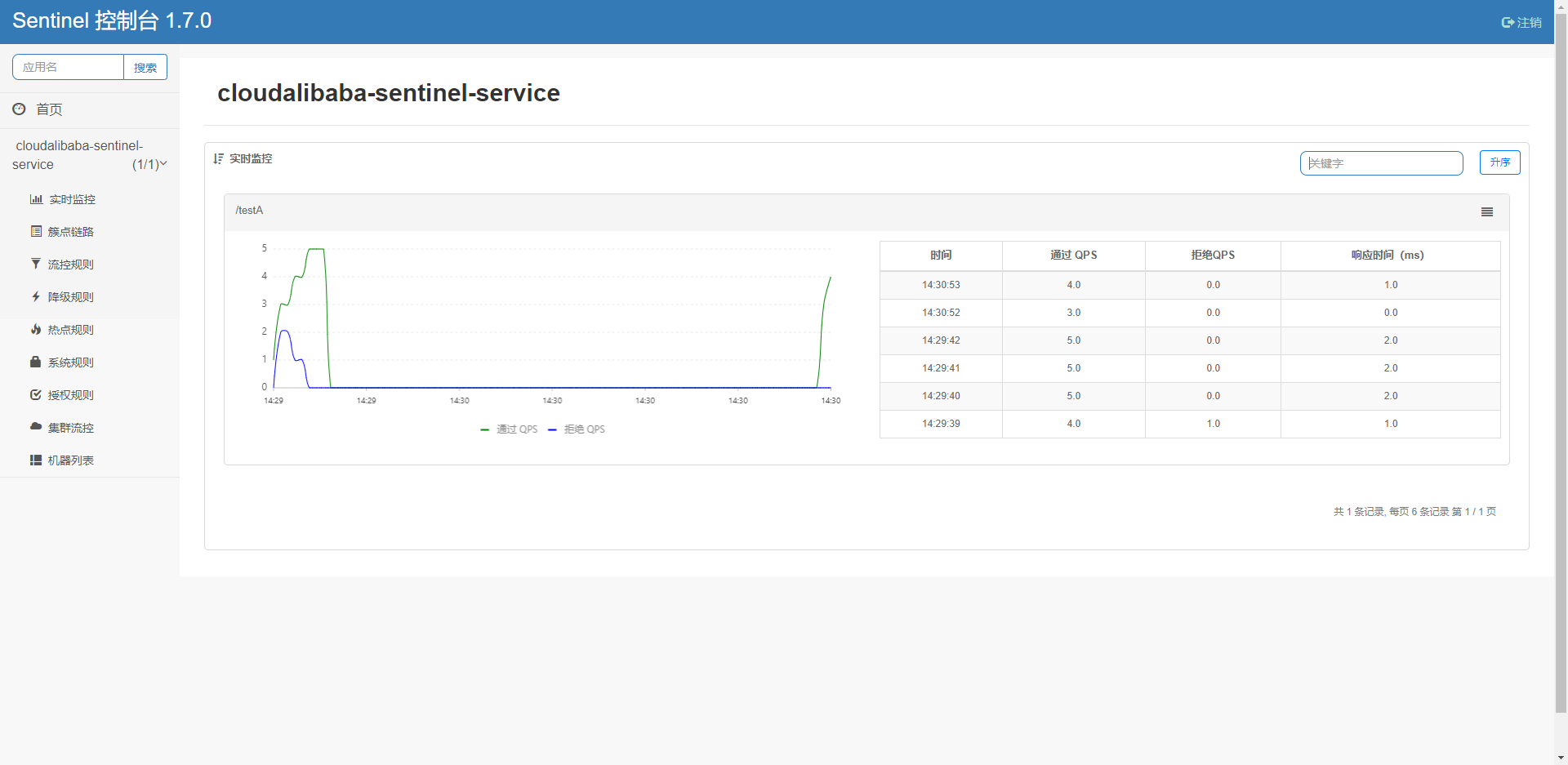1568x765 pixels.
Task: Click the /testA resource title
Action: (x=249, y=211)
